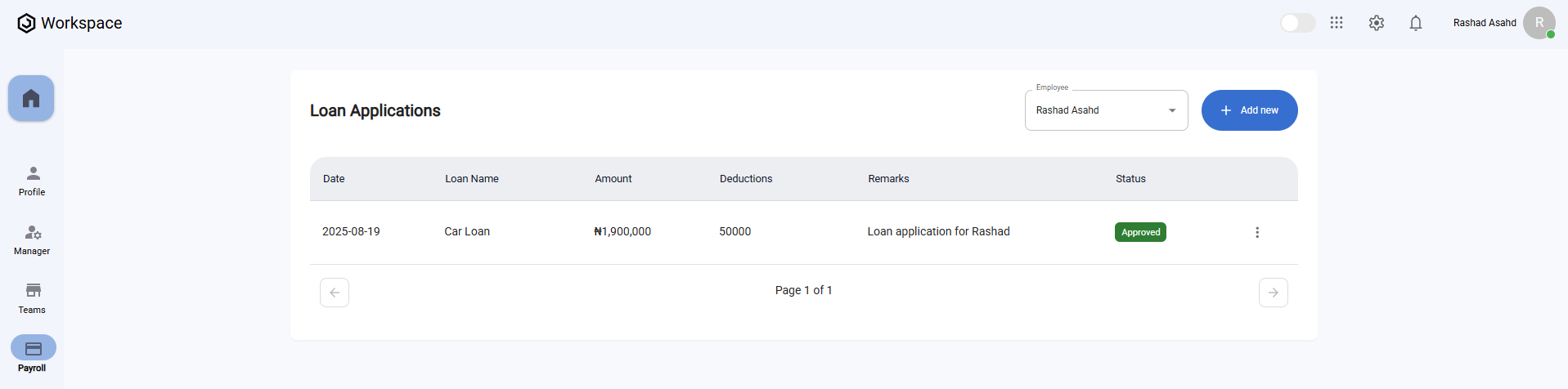Screen dimensions: 1568x389
Task: Select the Payroll sidebar item
Action: (x=33, y=355)
